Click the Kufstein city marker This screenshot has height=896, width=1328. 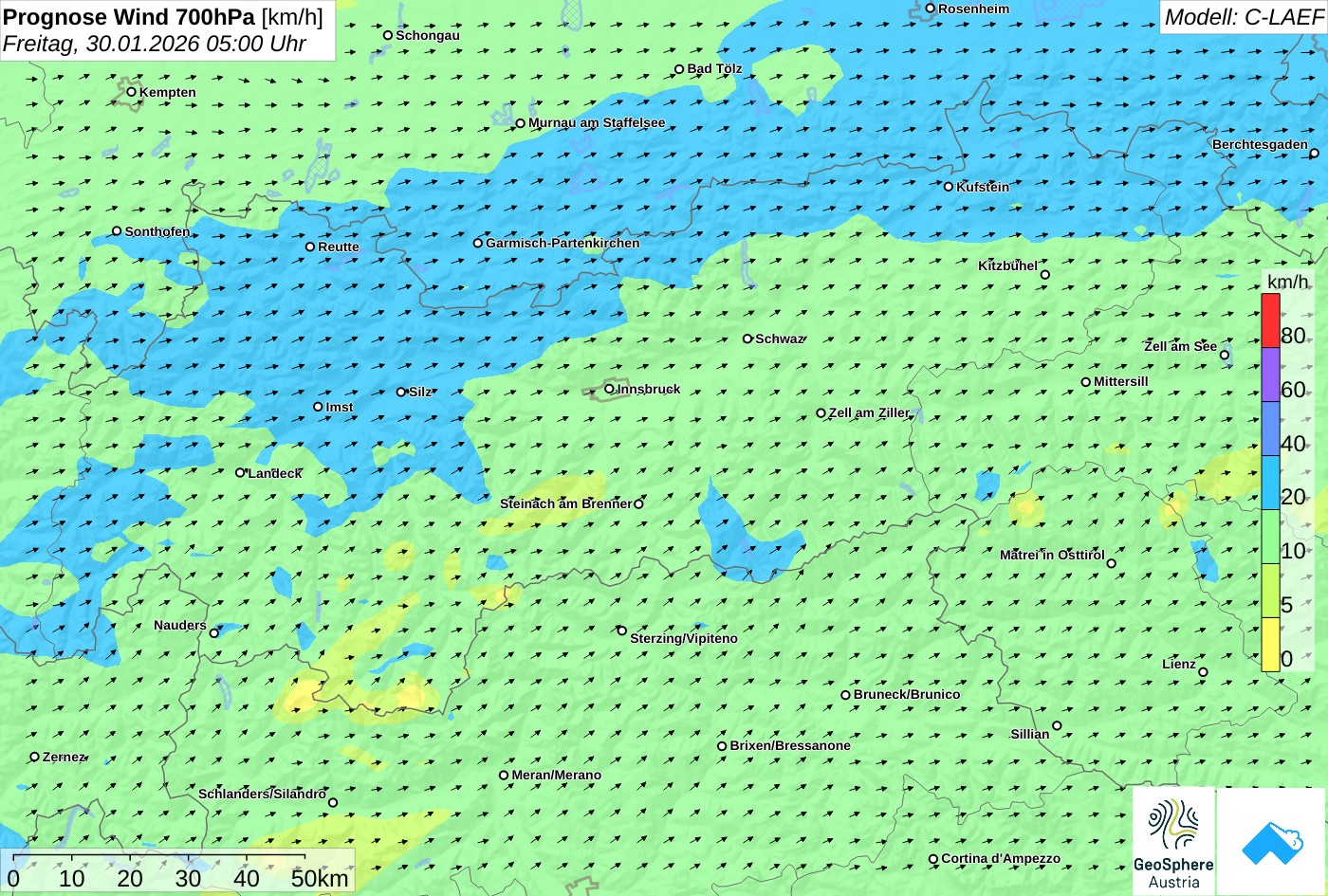[x=948, y=187]
